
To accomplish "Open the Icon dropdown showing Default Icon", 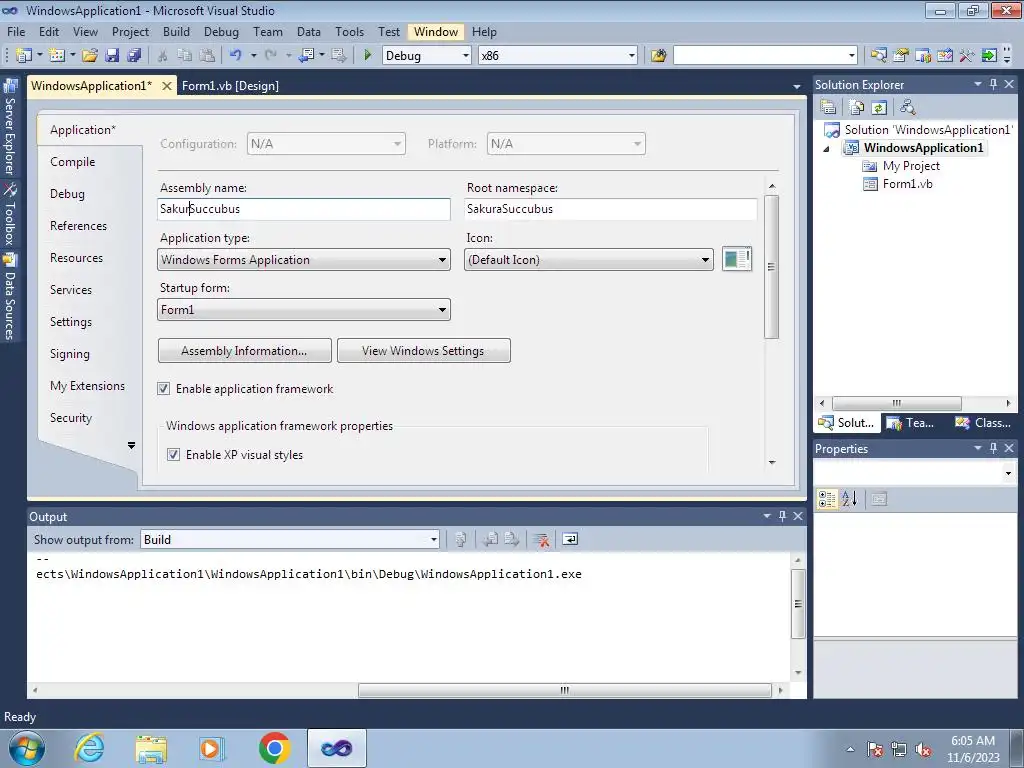I will (x=588, y=260).
